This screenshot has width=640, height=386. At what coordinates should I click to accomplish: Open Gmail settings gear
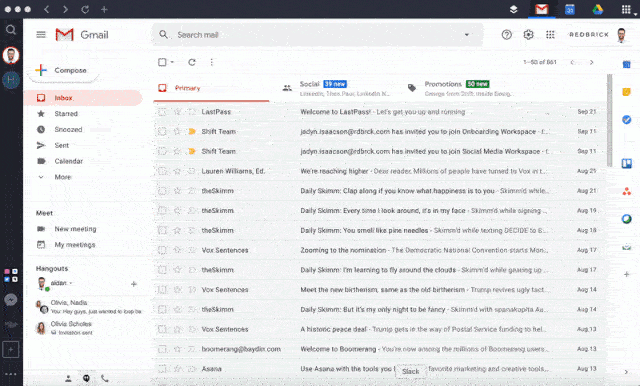(528, 35)
